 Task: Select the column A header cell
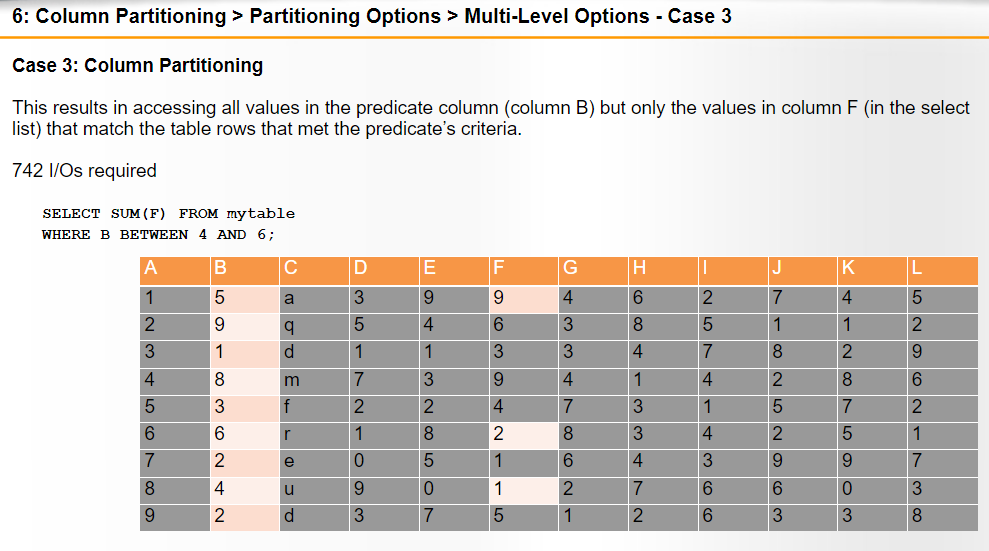click(175, 270)
